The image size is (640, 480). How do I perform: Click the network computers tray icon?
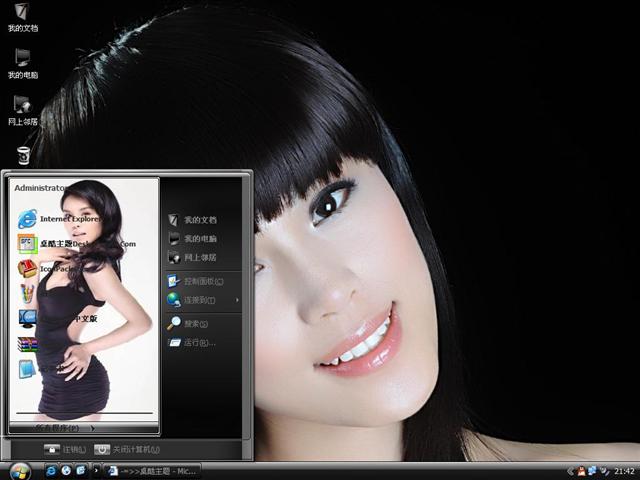[x=592, y=471]
